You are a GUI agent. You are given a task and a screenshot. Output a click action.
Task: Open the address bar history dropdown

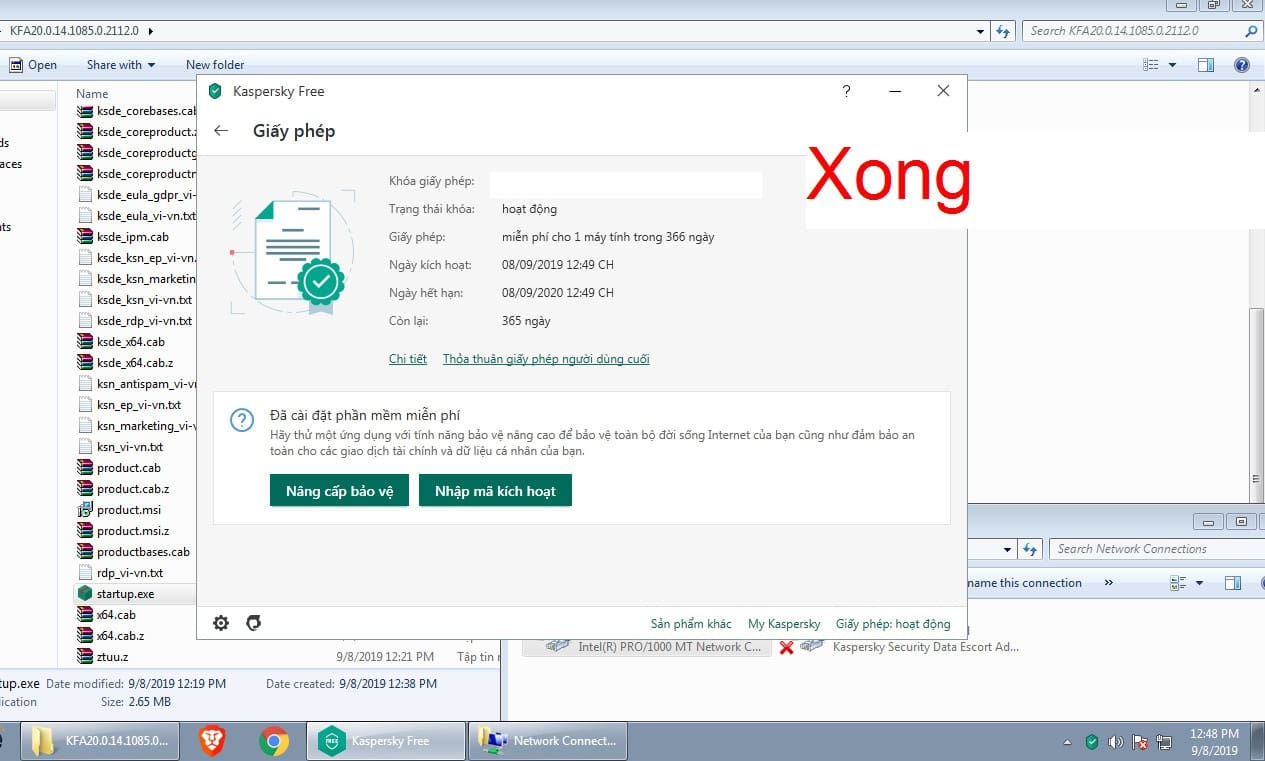click(x=980, y=31)
